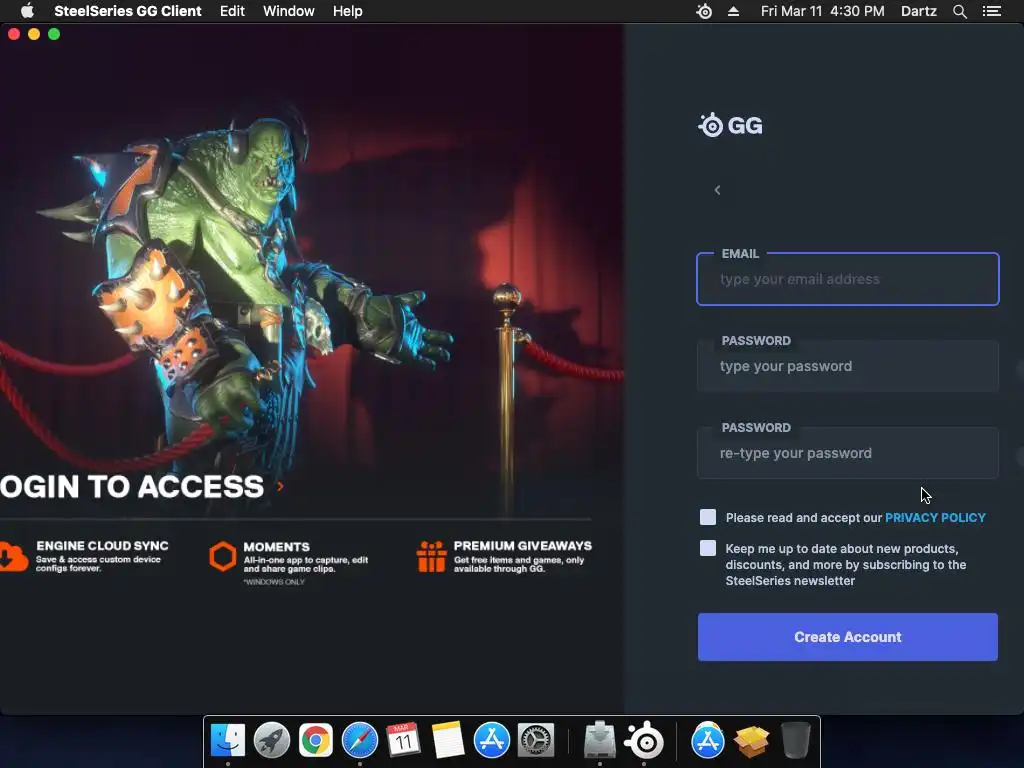Click the Moments hexagon icon
The height and width of the screenshot is (768, 1024).
223,556
